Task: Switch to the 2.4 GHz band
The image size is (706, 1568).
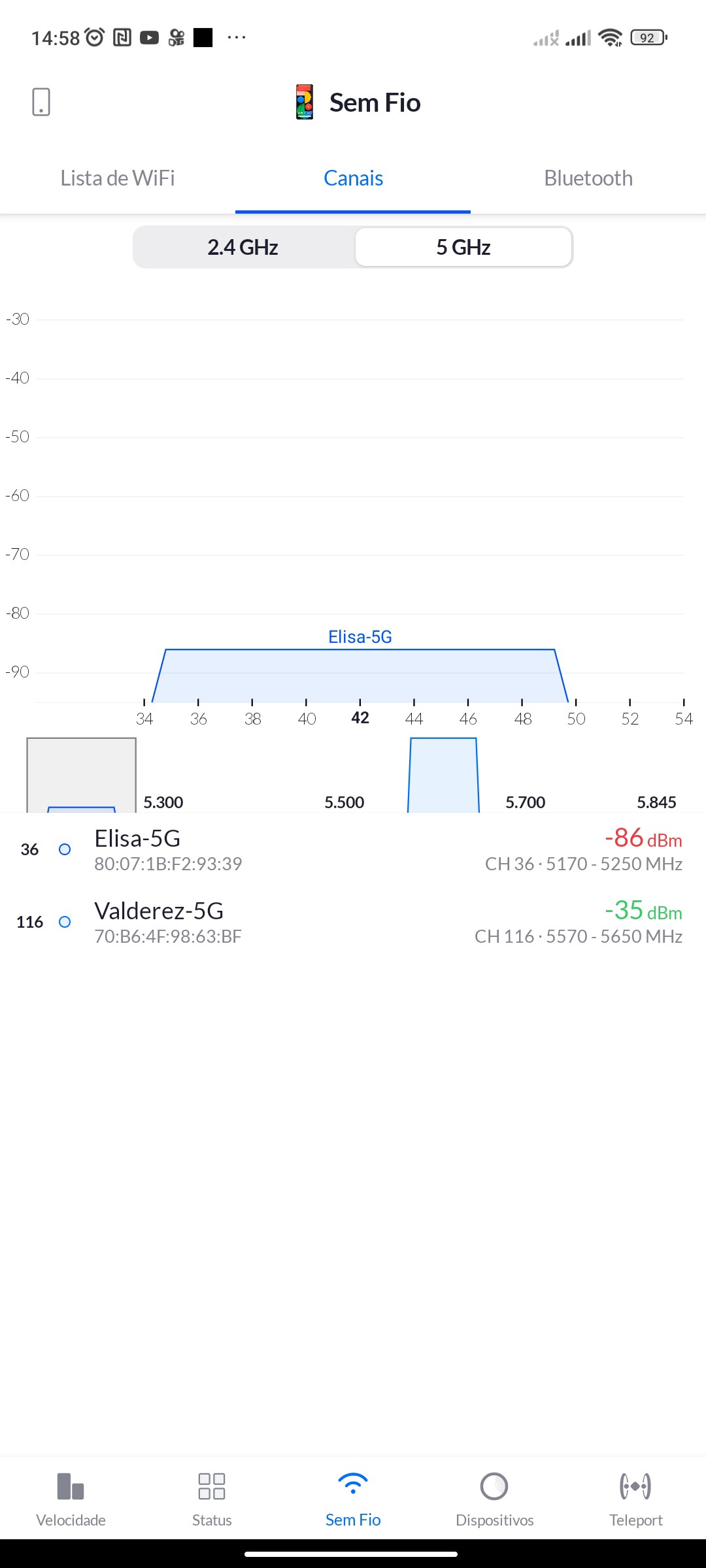Action: coord(243,248)
